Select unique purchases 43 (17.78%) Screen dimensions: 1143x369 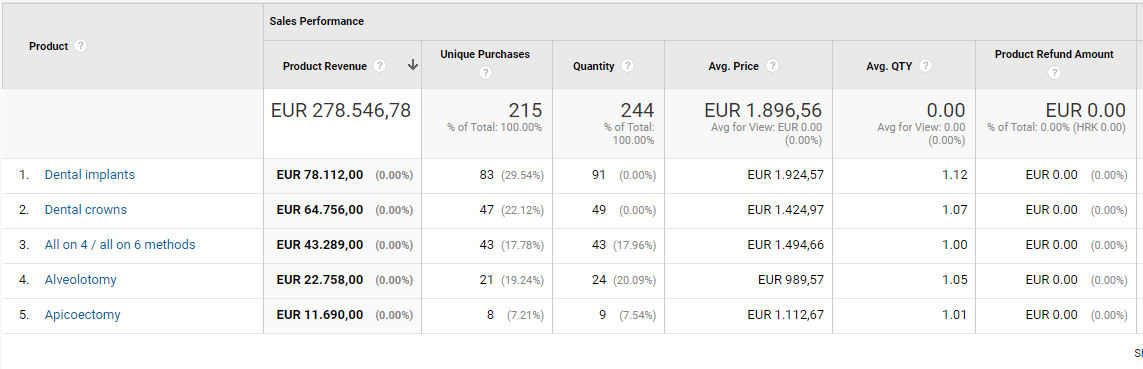point(511,245)
